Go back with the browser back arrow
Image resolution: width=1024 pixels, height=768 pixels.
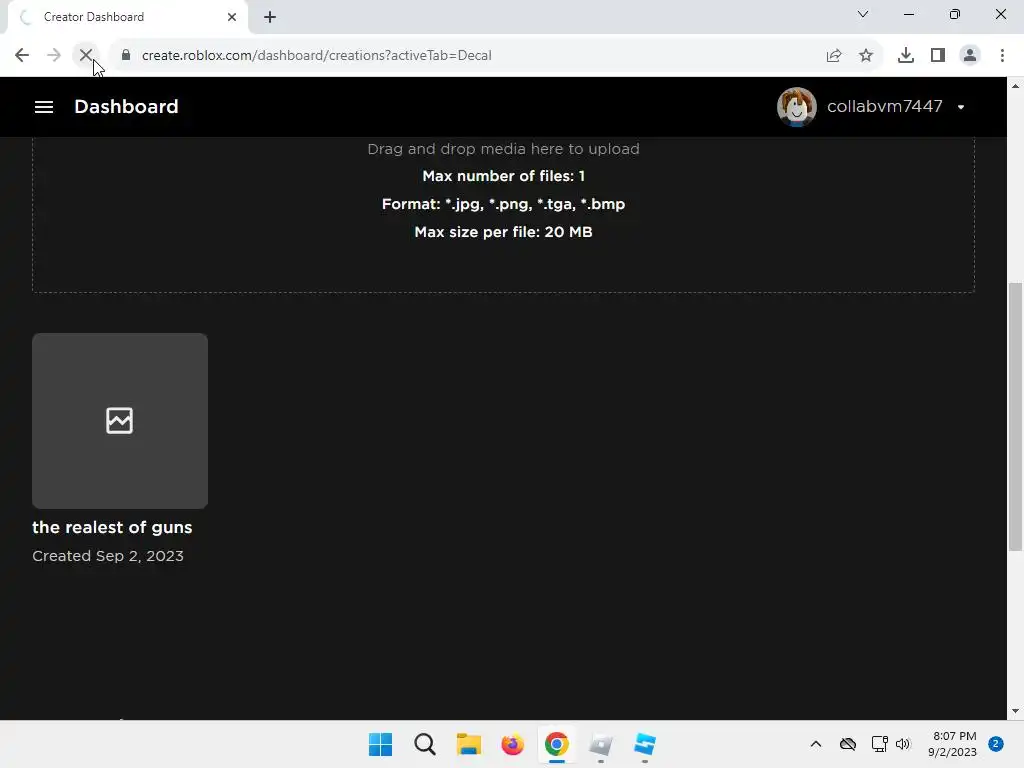pyautogui.click(x=22, y=56)
